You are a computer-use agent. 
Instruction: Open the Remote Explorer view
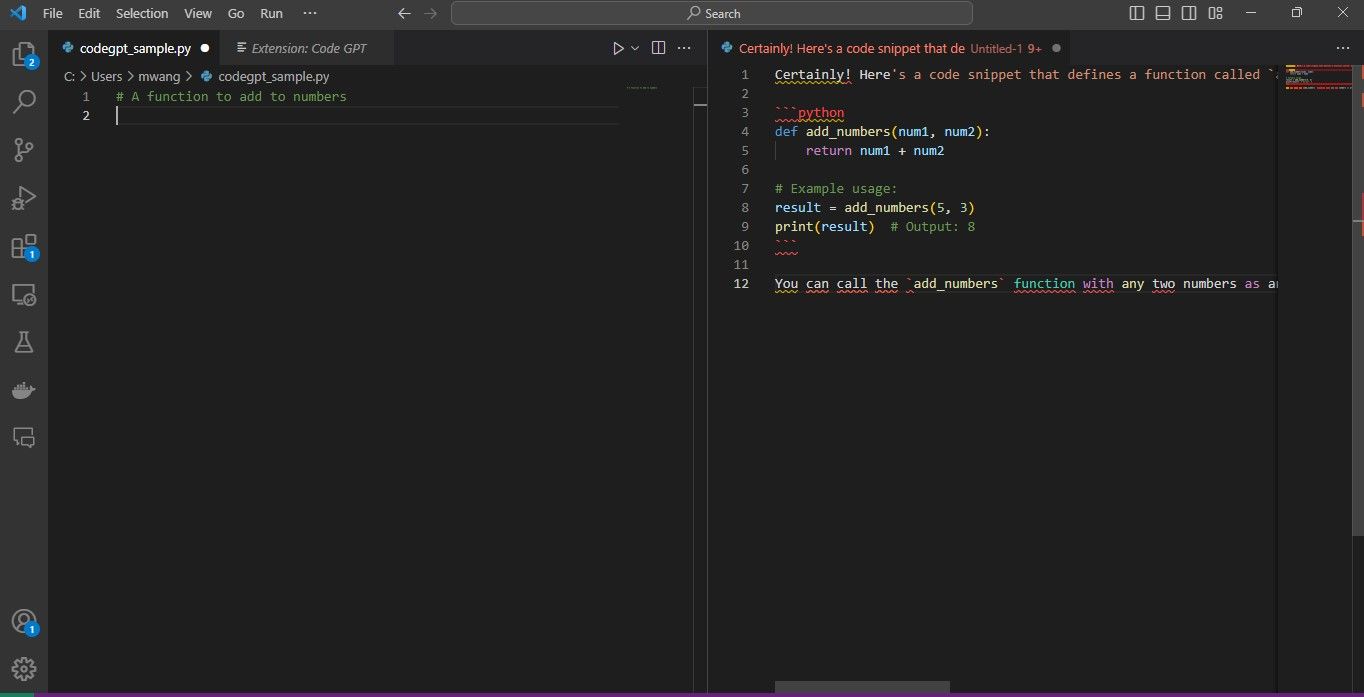pos(24,294)
